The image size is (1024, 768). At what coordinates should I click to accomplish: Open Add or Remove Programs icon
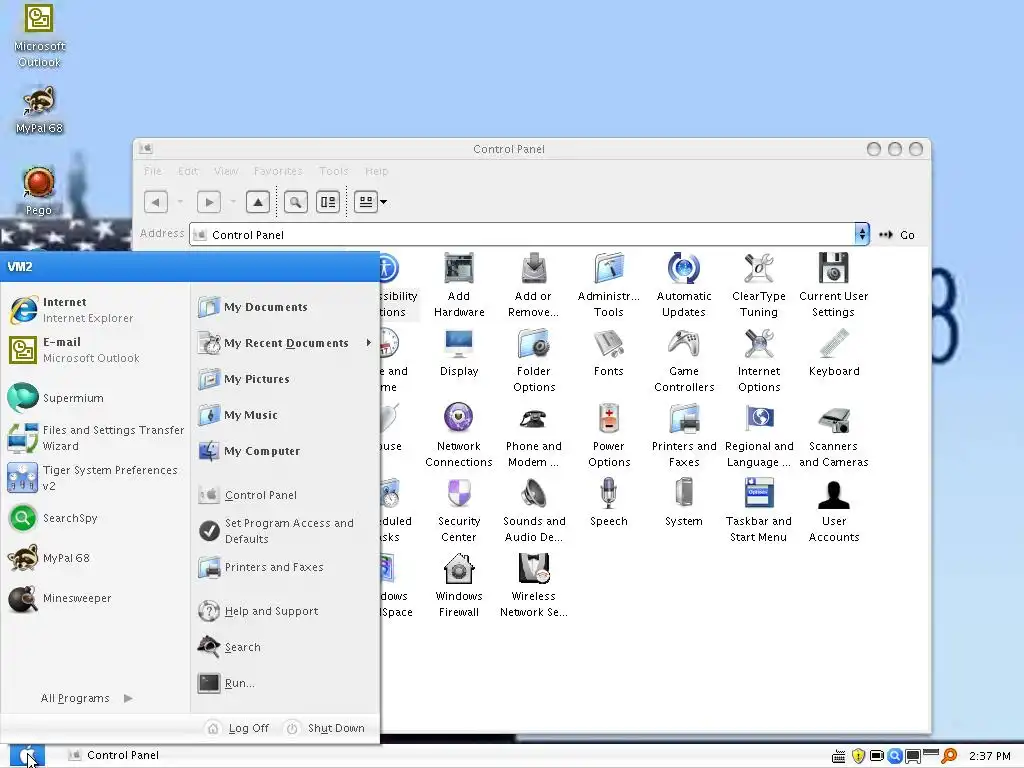(x=534, y=285)
